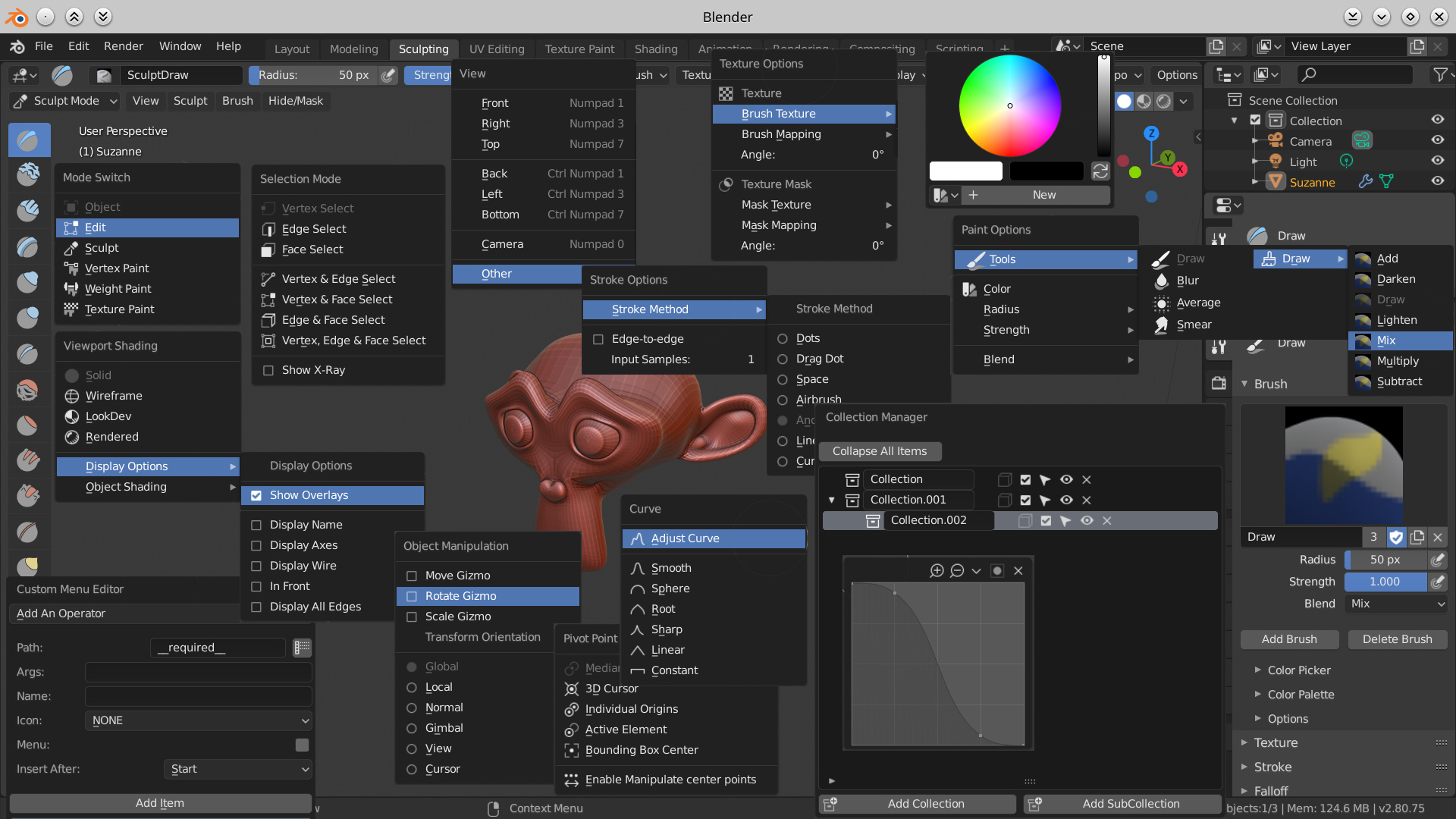Hide the Suzanne object in the outliner
The height and width of the screenshot is (819, 1456).
(1439, 182)
